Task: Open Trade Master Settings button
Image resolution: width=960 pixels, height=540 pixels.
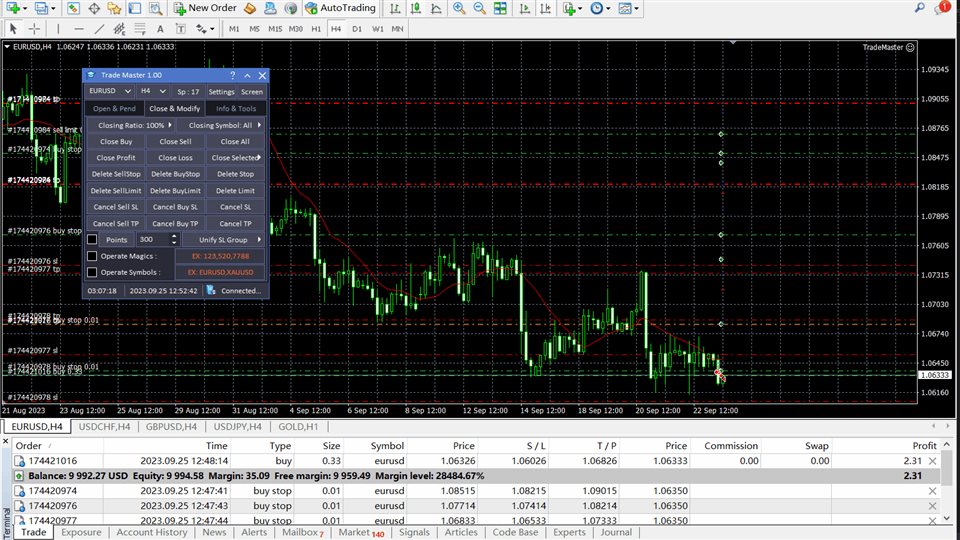Action: tap(221, 91)
